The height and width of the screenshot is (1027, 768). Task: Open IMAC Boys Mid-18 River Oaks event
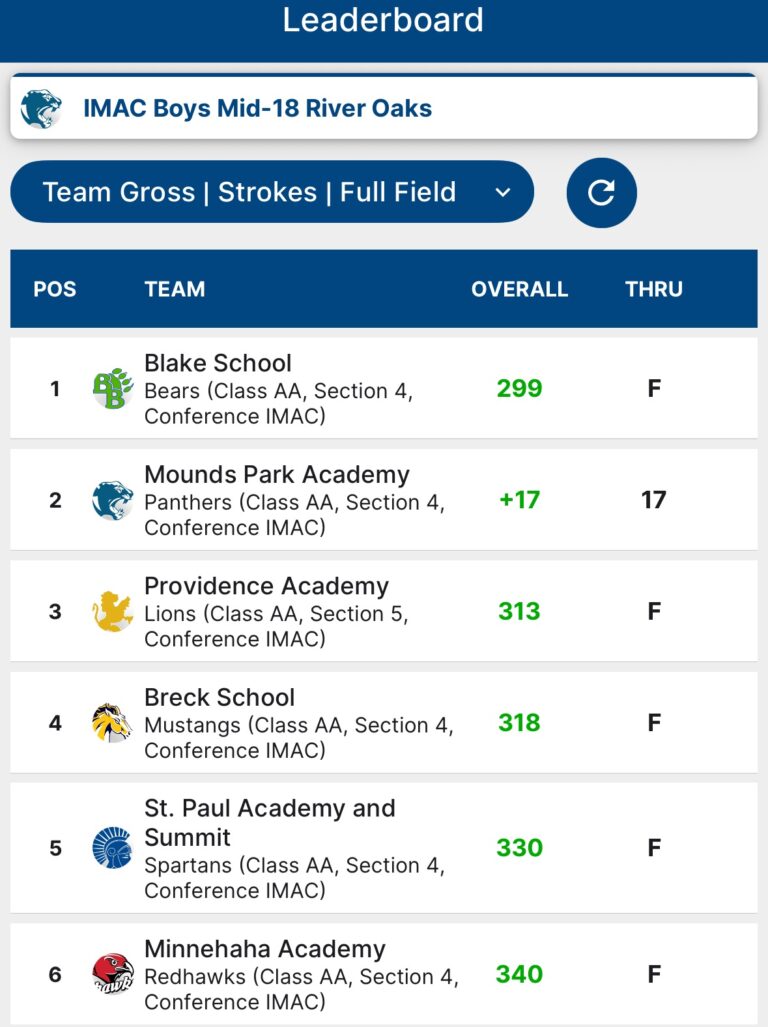tap(258, 108)
